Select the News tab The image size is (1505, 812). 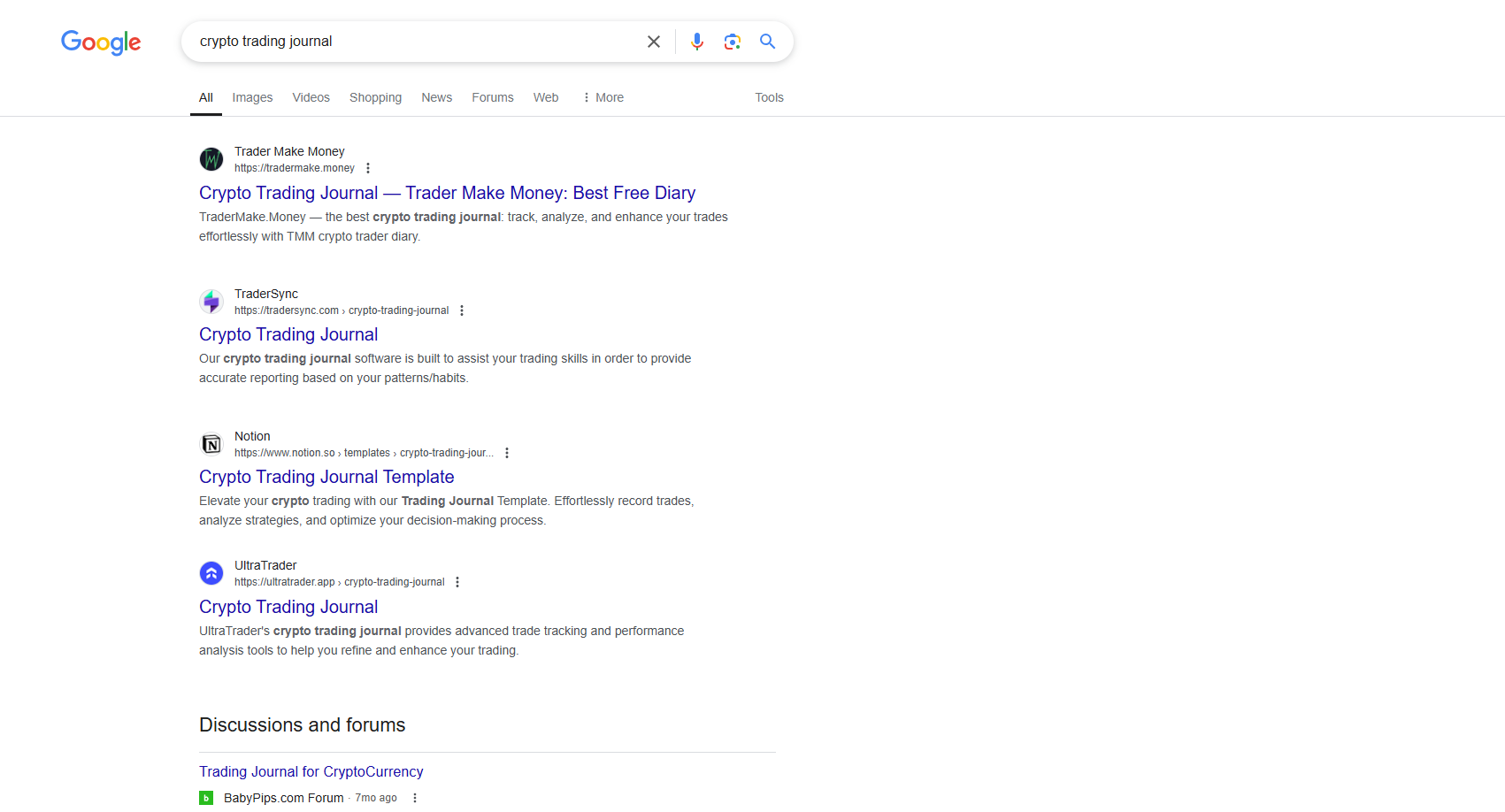436,97
